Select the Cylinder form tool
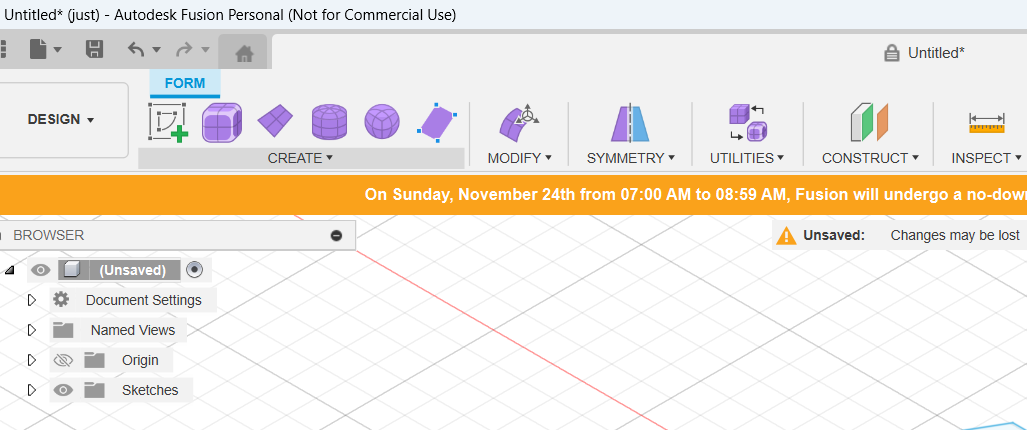Viewport: 1027px width, 430px height. click(328, 123)
